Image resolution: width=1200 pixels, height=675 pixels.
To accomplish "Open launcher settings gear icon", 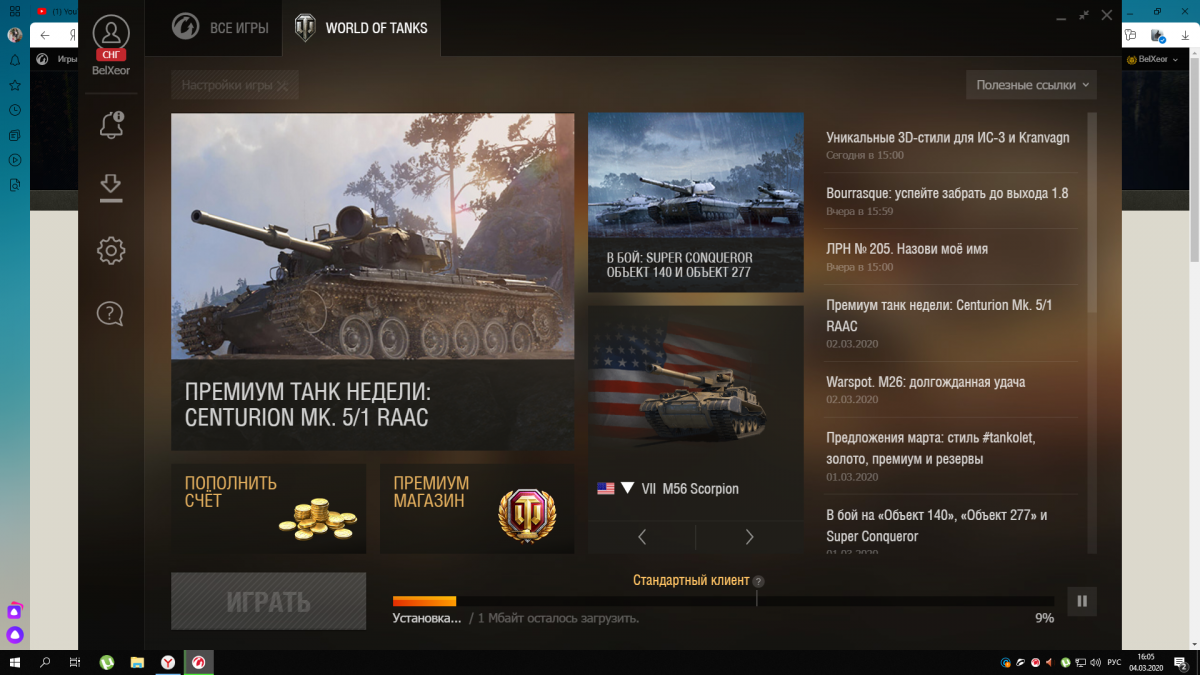I will pos(111,251).
